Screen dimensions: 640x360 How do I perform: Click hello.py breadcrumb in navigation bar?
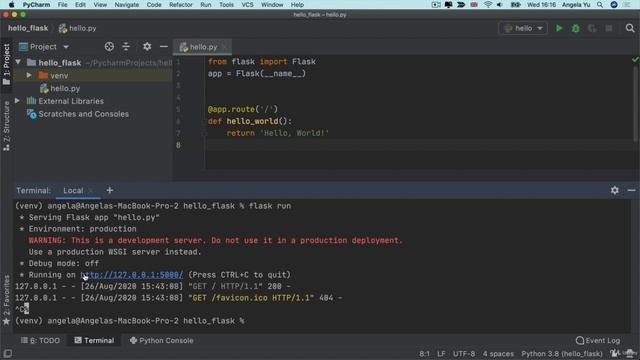(x=78, y=28)
